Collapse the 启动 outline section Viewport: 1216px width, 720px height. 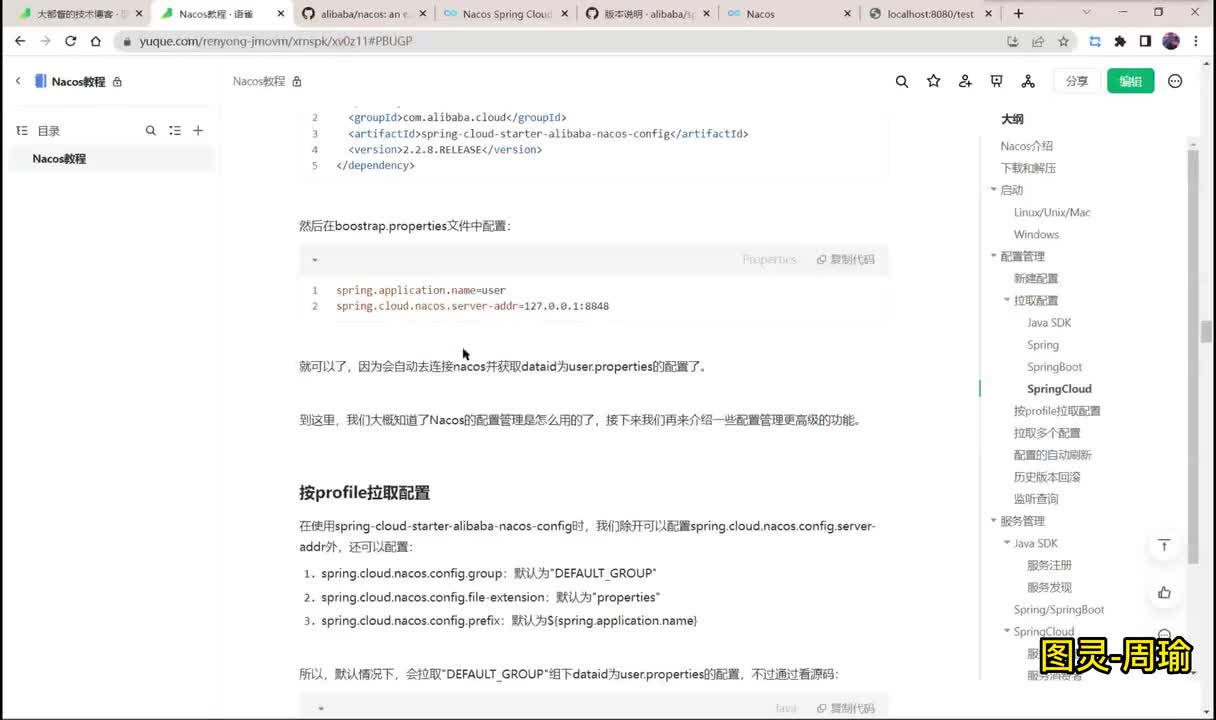(x=994, y=190)
